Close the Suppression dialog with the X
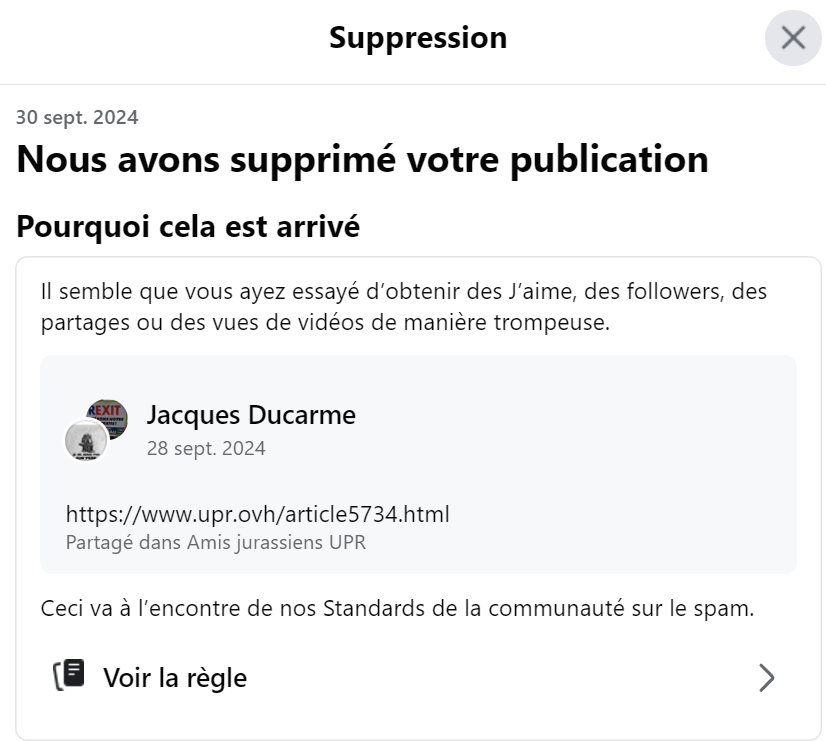Viewport: 826px width, 741px height. click(x=793, y=38)
